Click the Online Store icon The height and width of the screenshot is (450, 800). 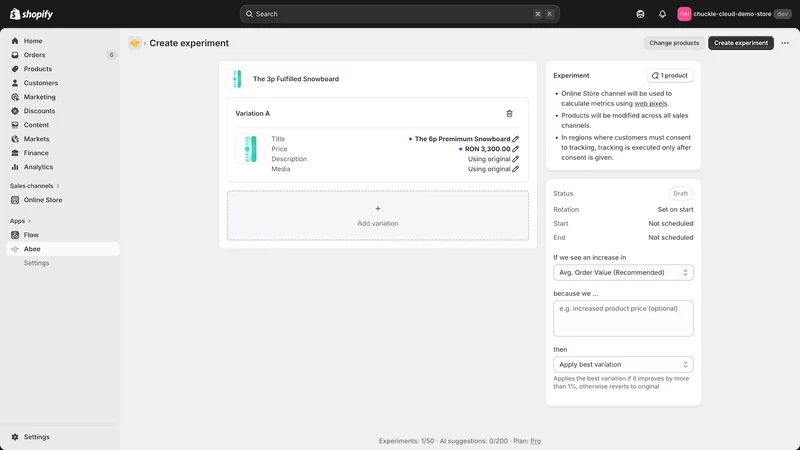coord(15,200)
